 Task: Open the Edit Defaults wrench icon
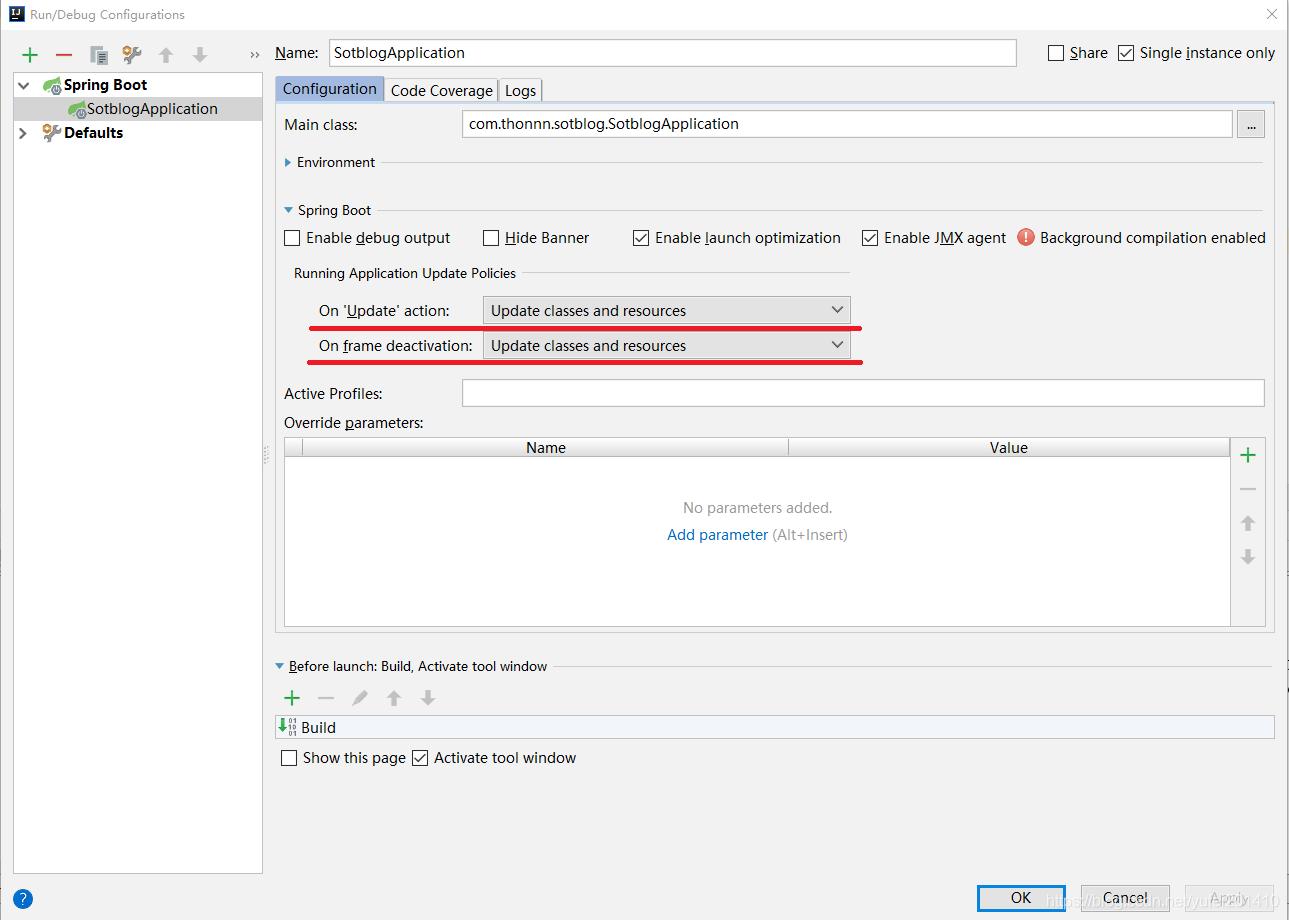132,55
